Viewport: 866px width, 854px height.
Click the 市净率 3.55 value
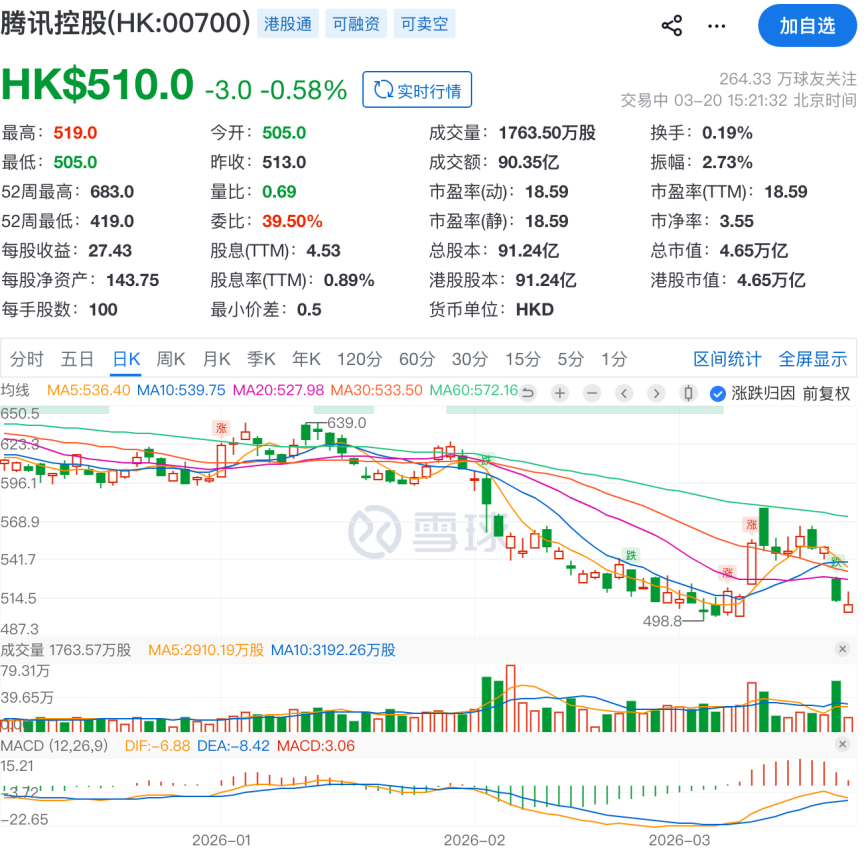click(x=736, y=221)
